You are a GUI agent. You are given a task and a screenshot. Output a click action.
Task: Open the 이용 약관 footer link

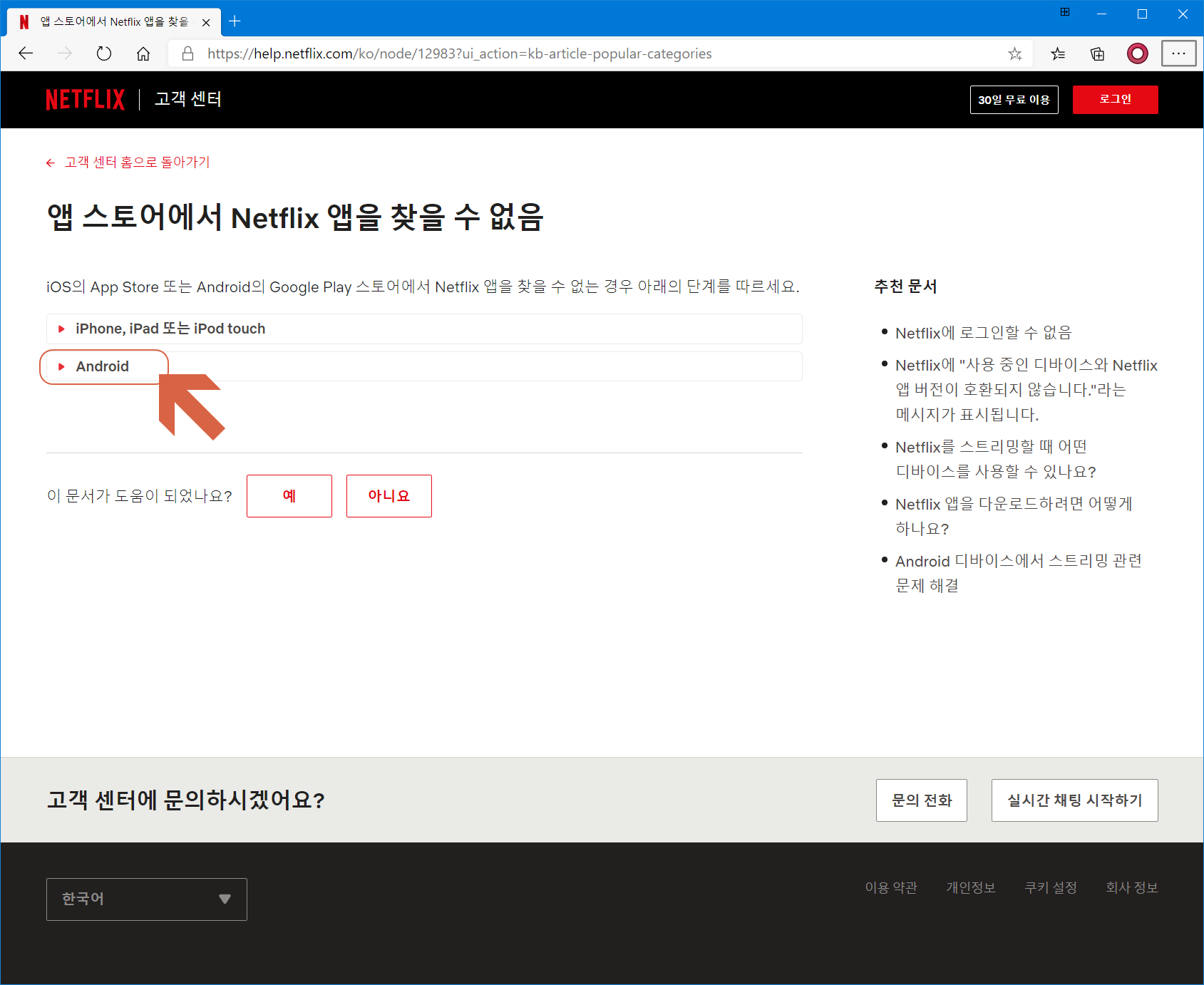(x=891, y=887)
